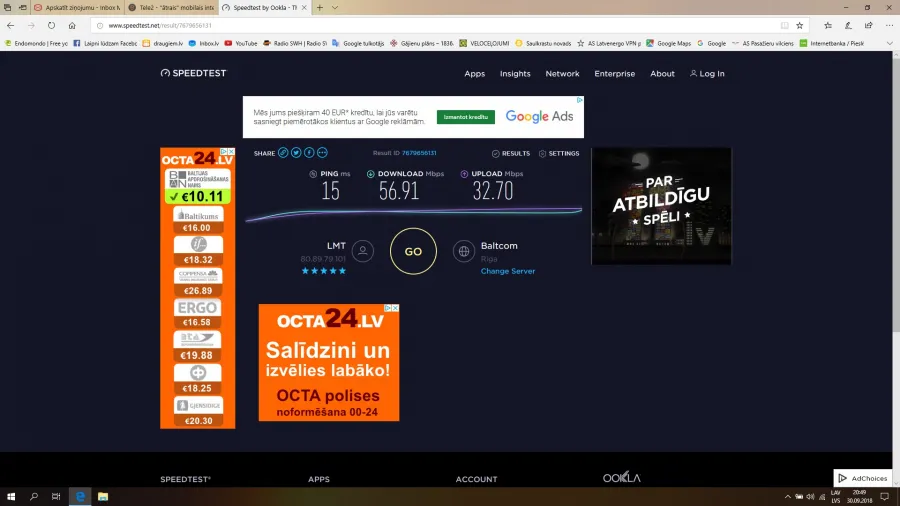Expand more favorites bar chevron
The image size is (900, 506).
coord(890,43)
